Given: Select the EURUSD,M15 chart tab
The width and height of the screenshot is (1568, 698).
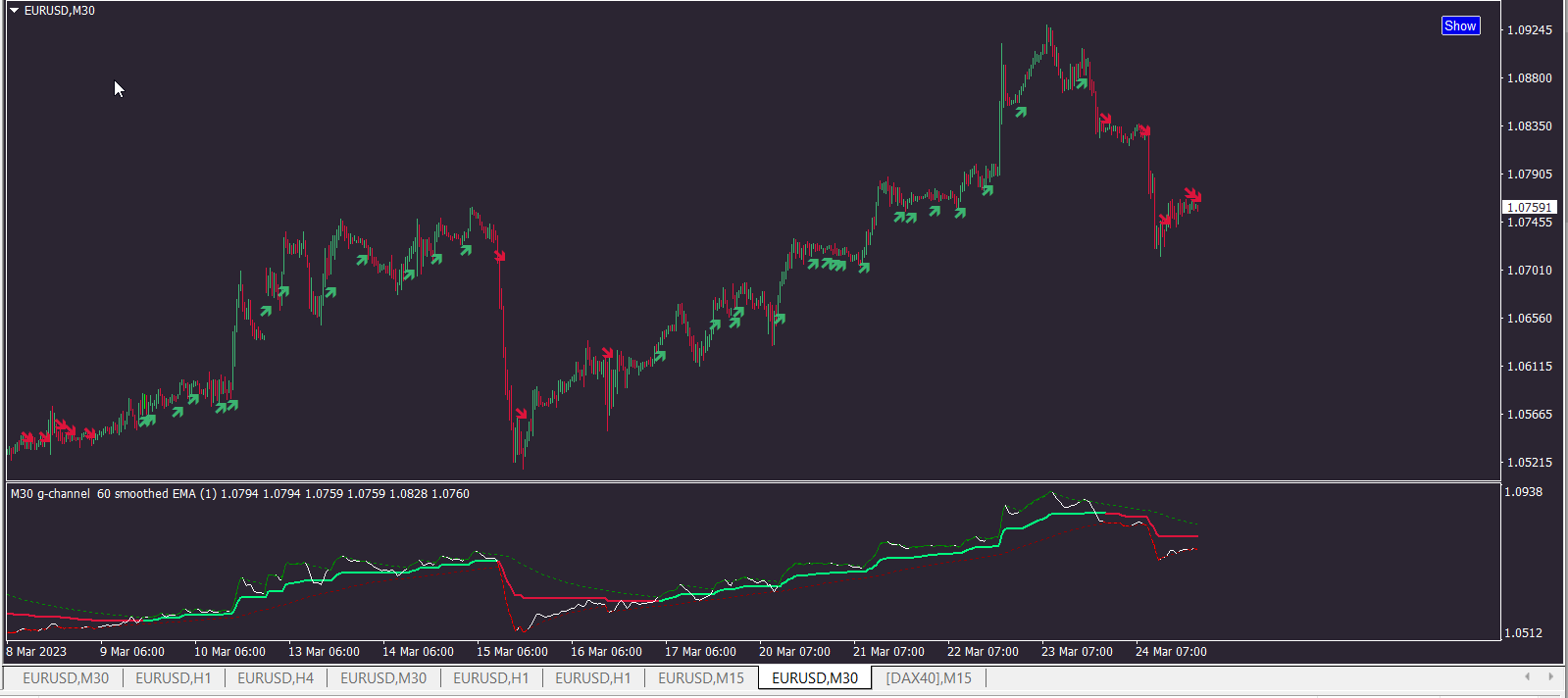Looking at the screenshot, I should click(701, 677).
